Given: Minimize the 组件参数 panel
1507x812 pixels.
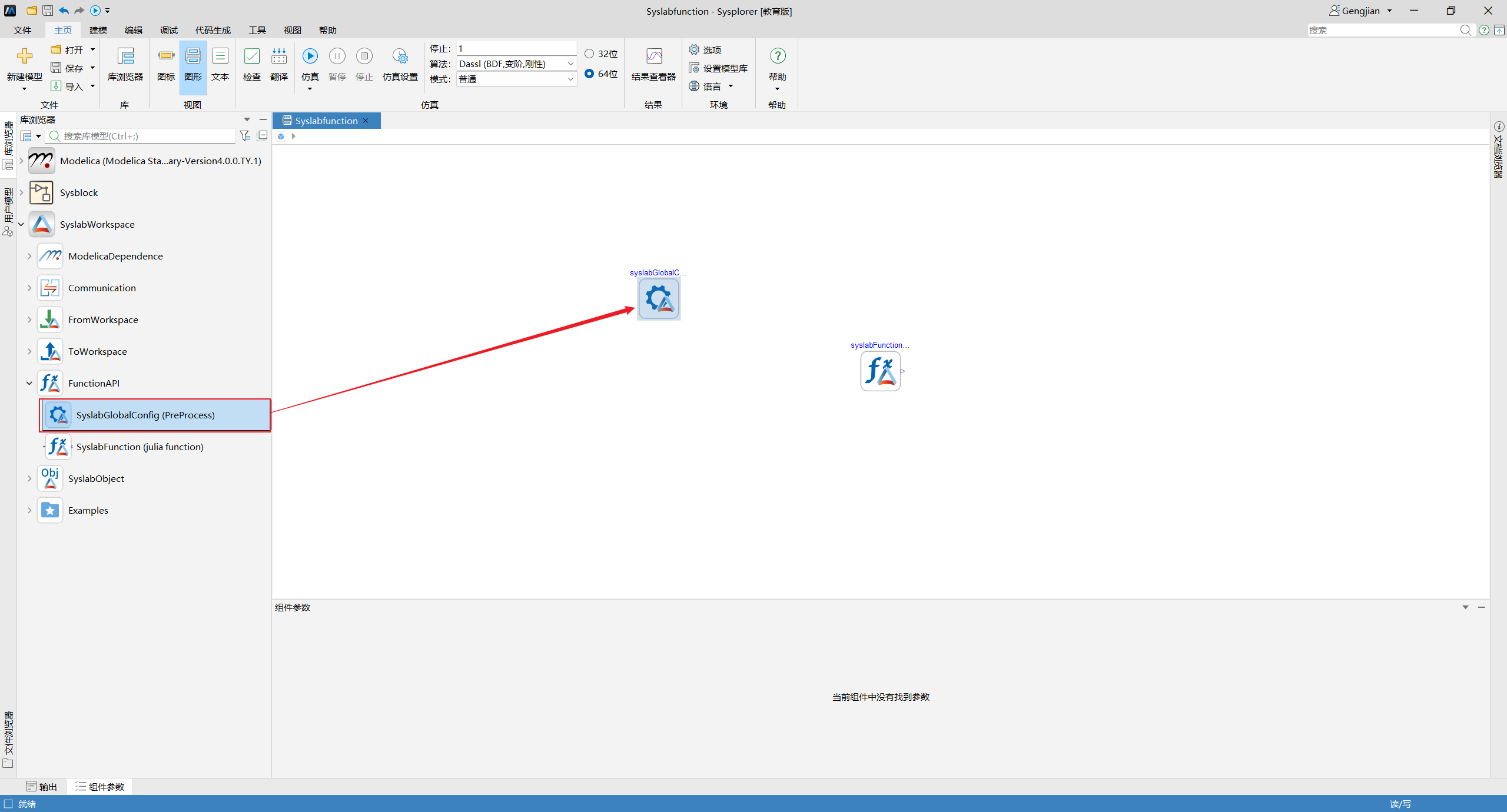Looking at the screenshot, I should point(1482,607).
